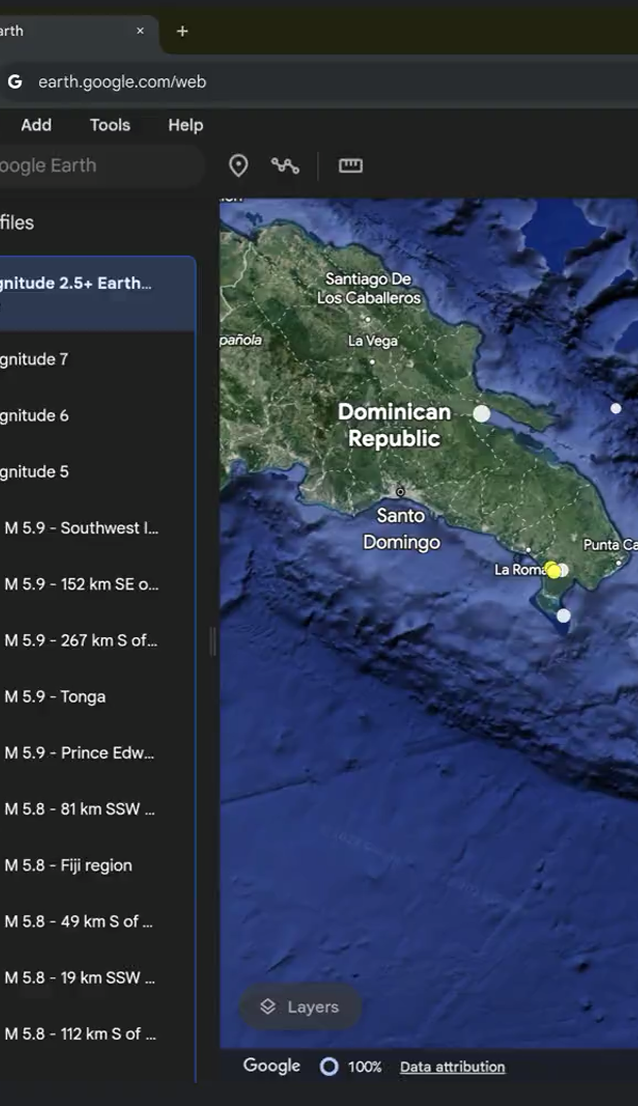This screenshot has width=638, height=1106.
Task: Select the M 5.9 - Tonga earthquake
Action: pyautogui.click(x=55, y=697)
